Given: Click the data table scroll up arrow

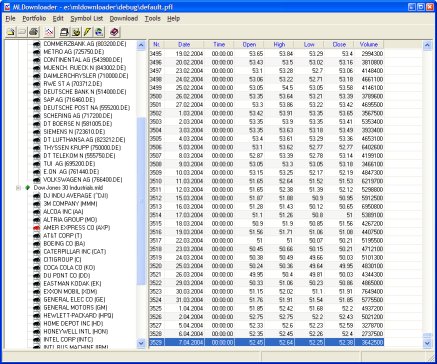Looking at the screenshot, I should (427, 45).
